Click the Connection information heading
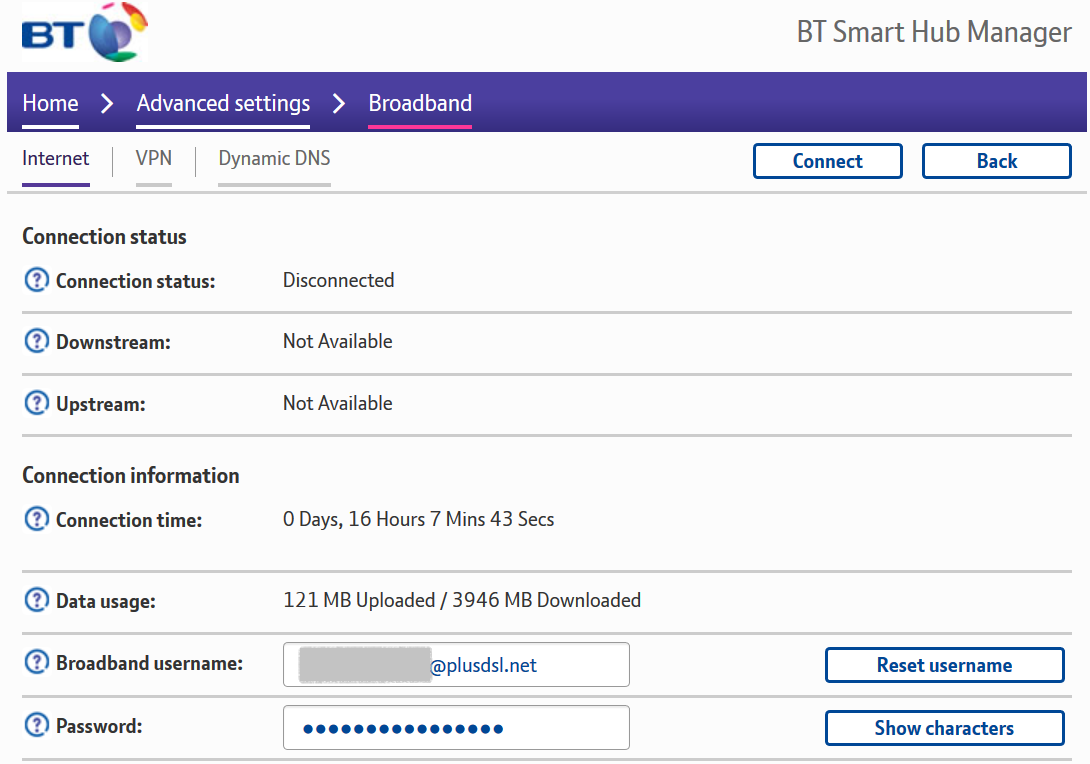This screenshot has height=764, width=1090. click(x=131, y=476)
